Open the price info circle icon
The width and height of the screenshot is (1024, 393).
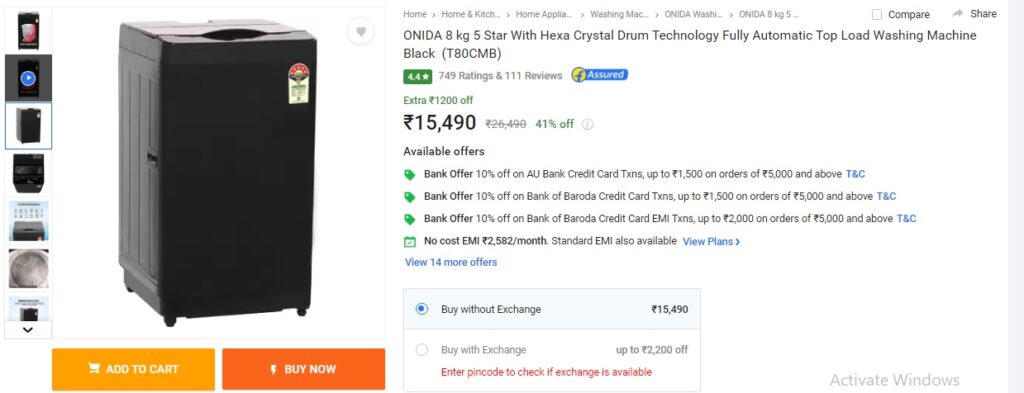tap(587, 124)
